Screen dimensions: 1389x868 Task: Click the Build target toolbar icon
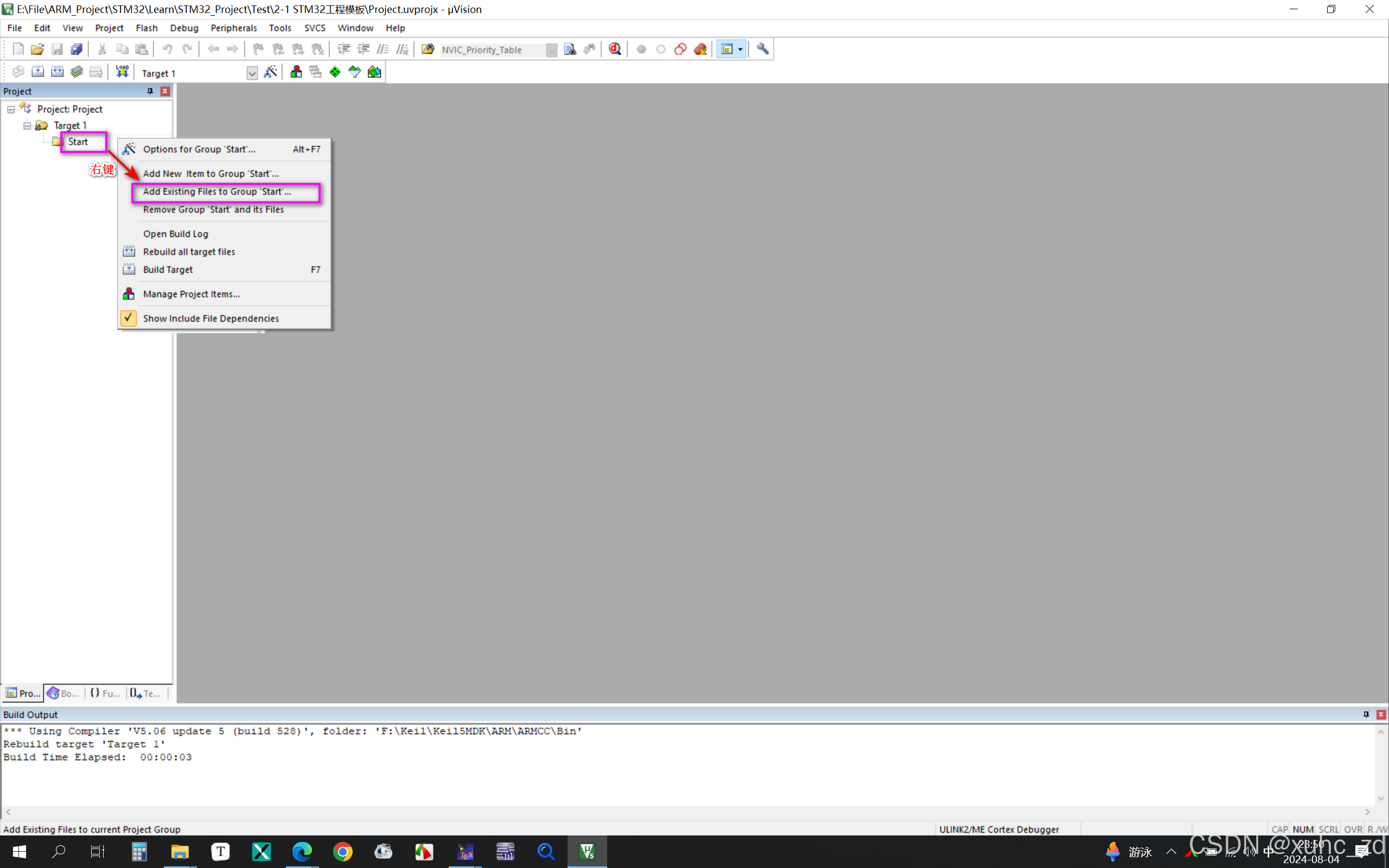(37, 72)
